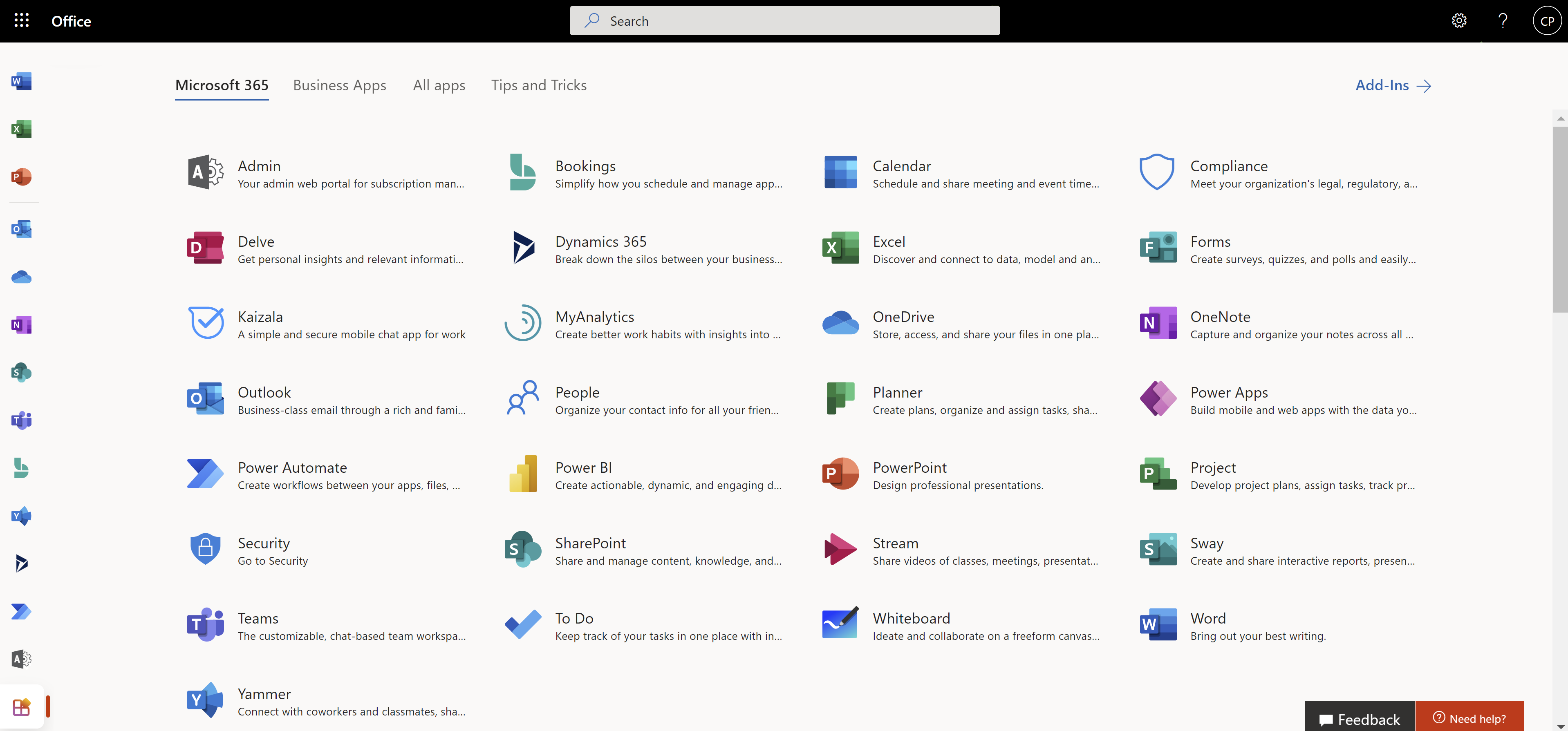
Task: Click the Search input field
Action: 785,20
